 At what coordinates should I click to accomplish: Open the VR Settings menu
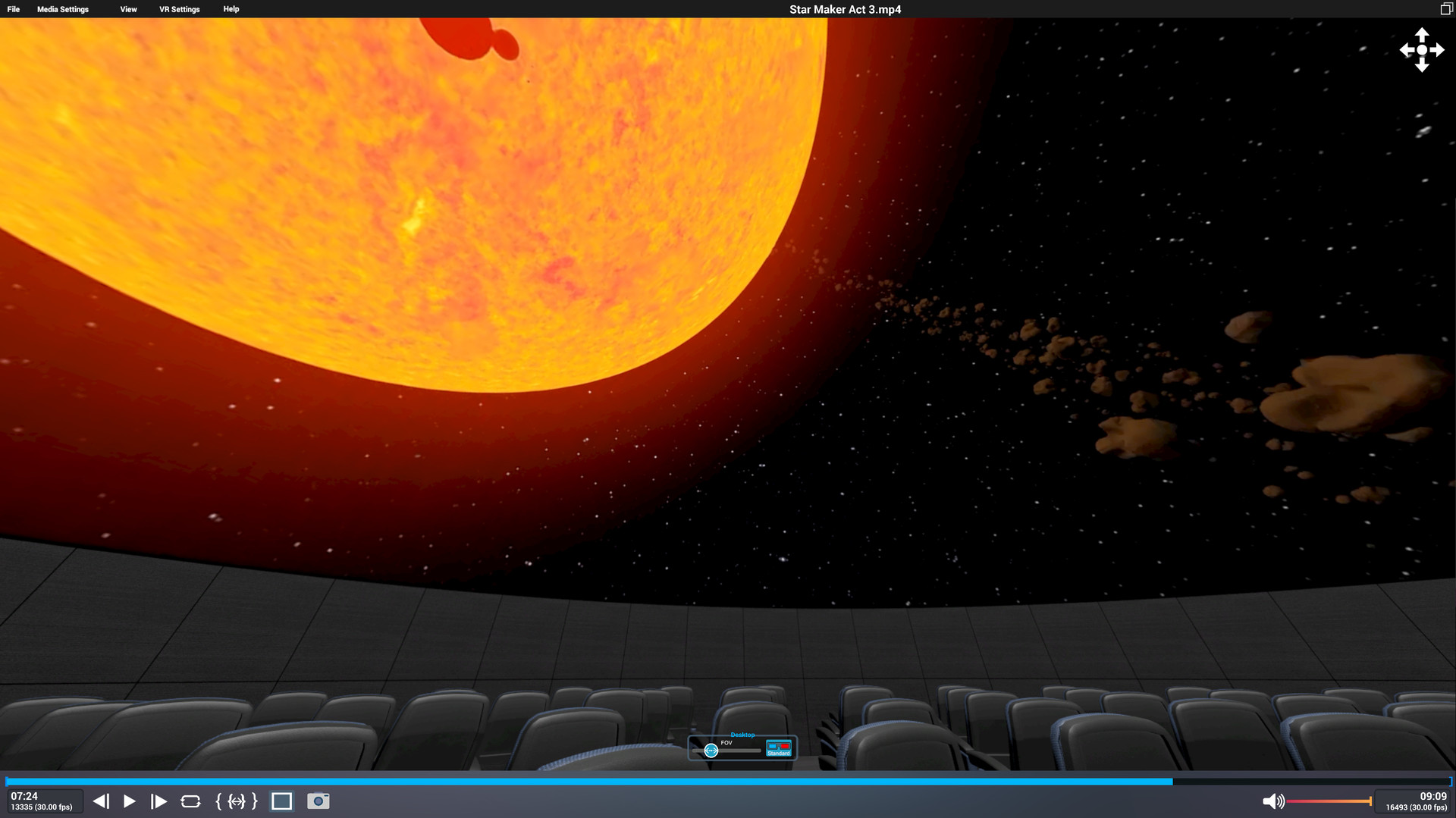pos(180,9)
